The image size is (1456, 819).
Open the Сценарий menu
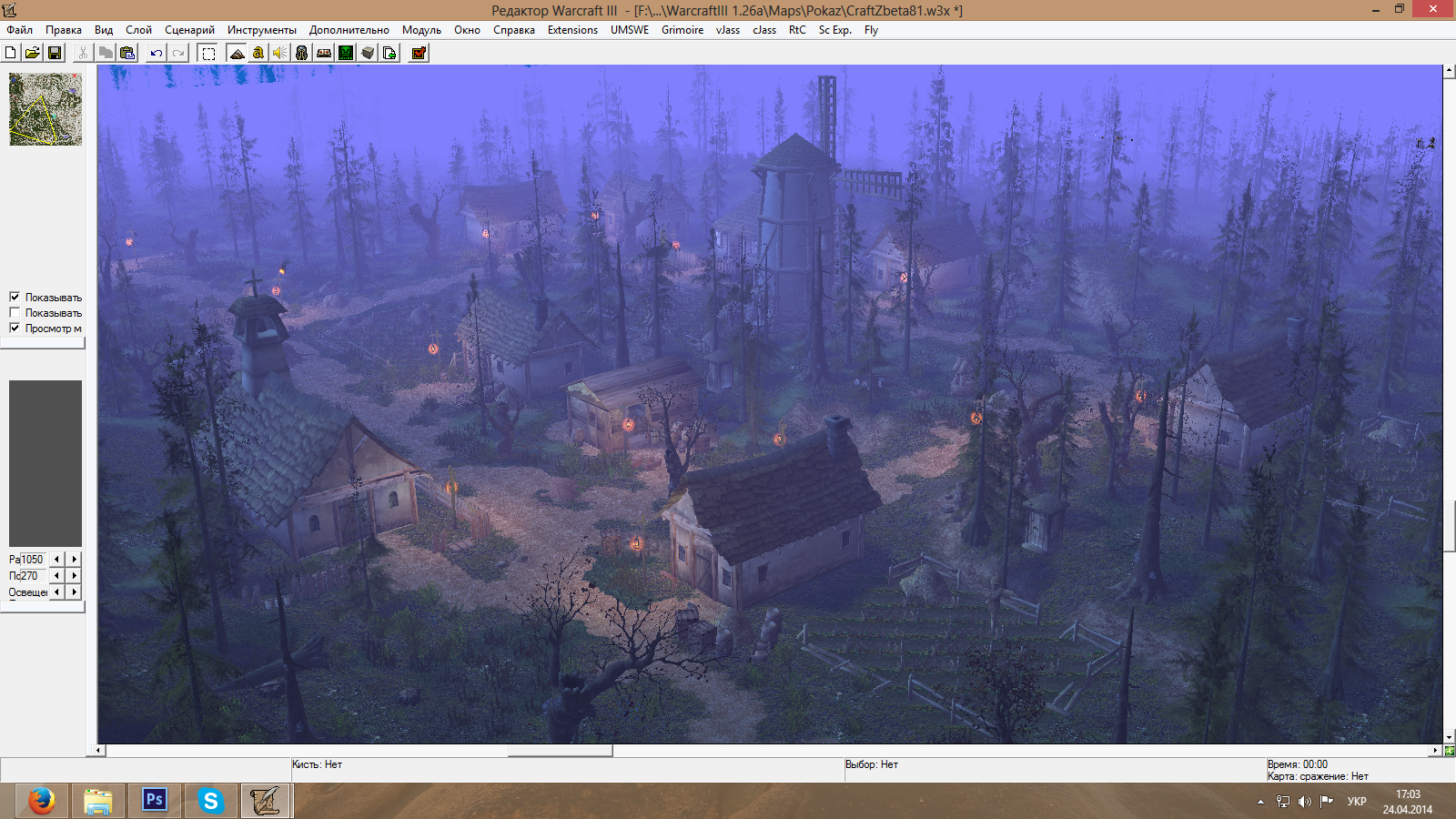[x=189, y=30]
